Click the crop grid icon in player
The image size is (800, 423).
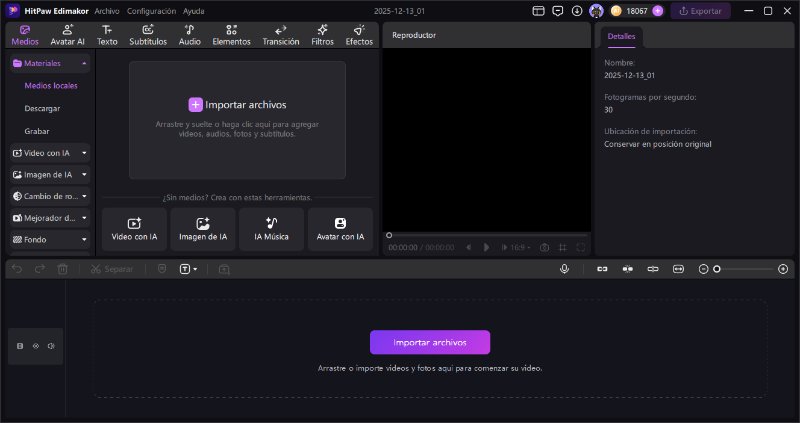pyautogui.click(x=562, y=247)
